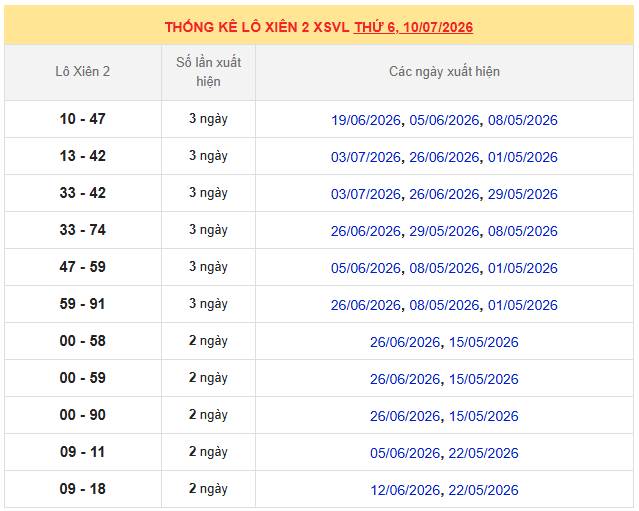The image size is (639, 511).
Task: Click 01/05/2026 in row 47 - 59
Action: point(523,268)
